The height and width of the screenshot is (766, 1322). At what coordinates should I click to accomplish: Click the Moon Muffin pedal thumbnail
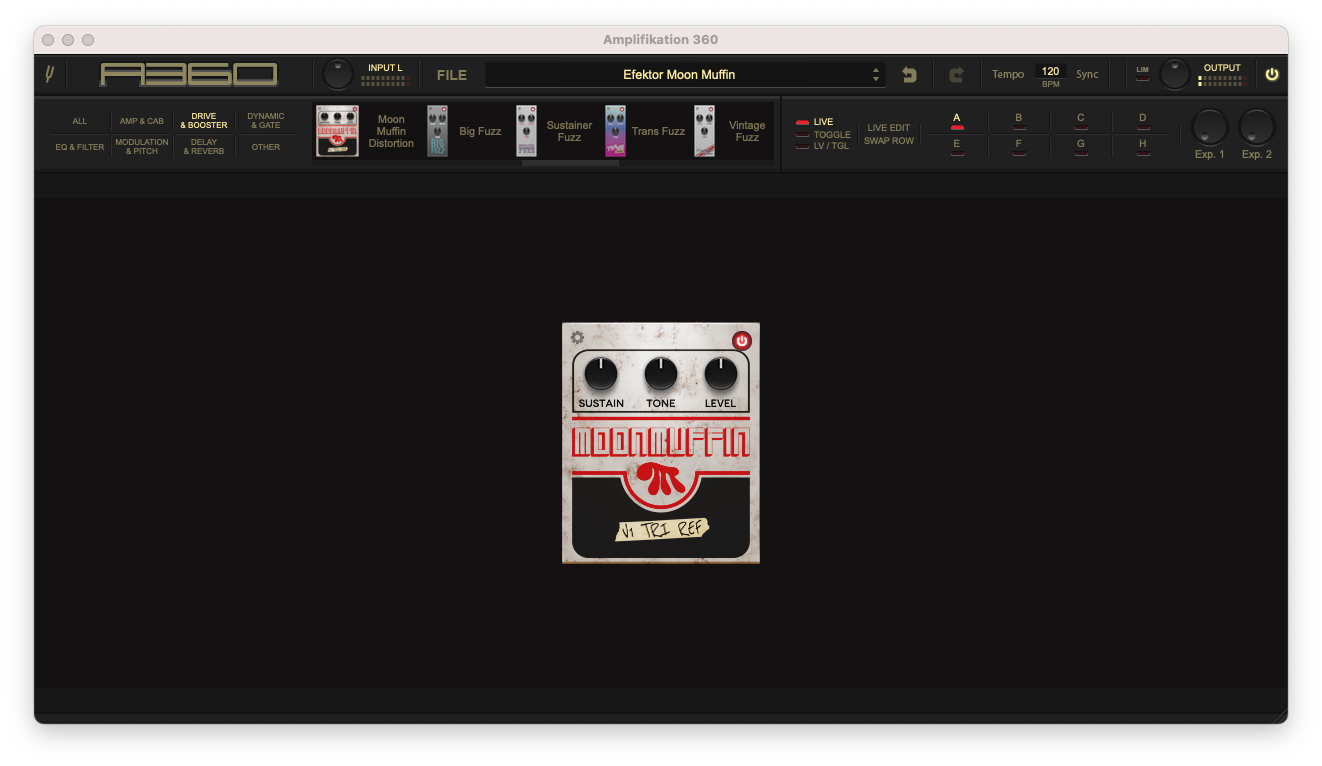click(x=338, y=131)
